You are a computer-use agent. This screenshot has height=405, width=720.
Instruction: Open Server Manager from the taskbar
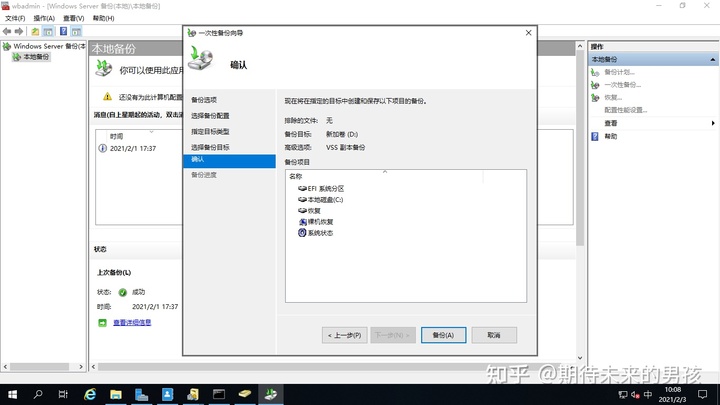[141, 394]
